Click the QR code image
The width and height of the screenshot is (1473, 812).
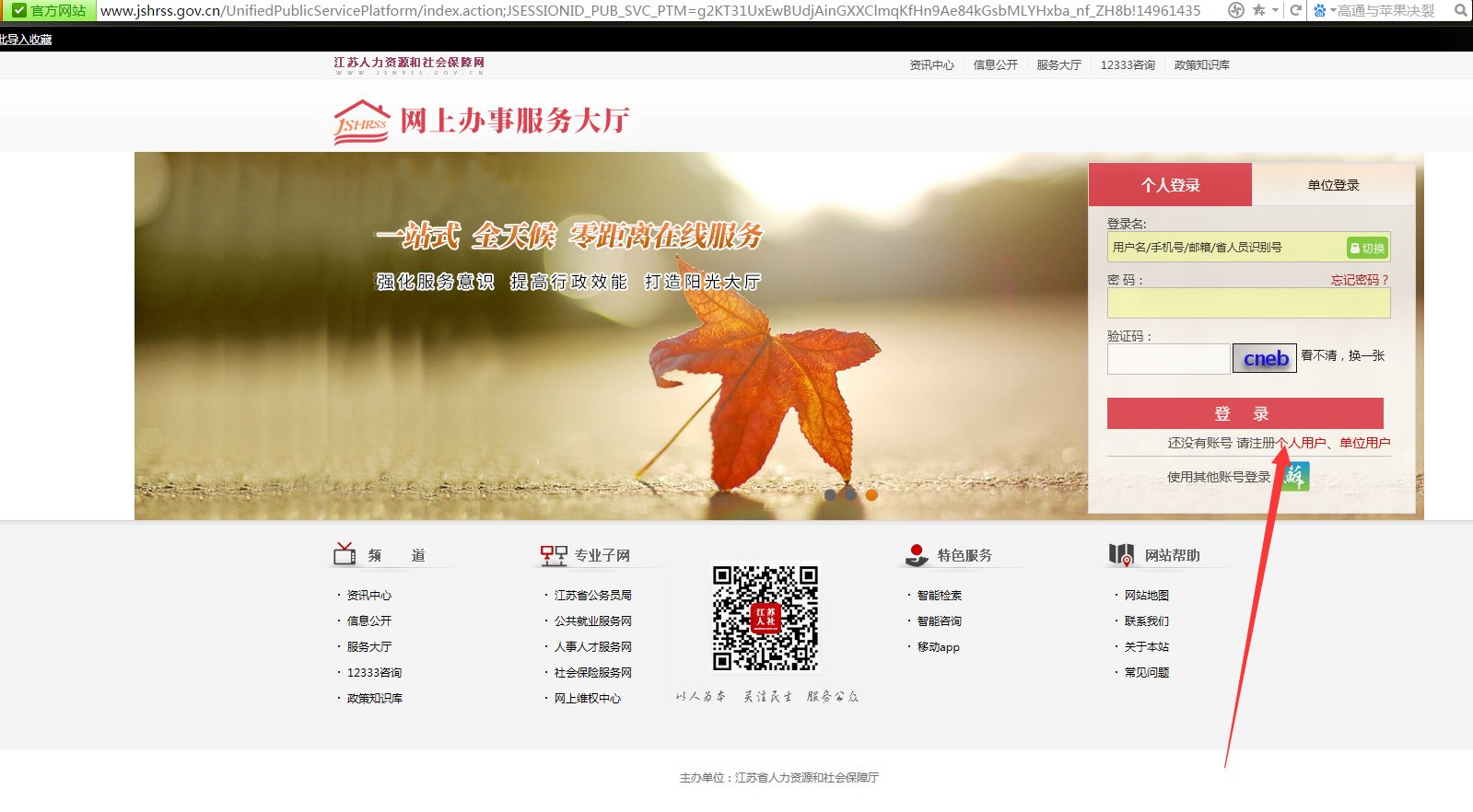coord(765,618)
